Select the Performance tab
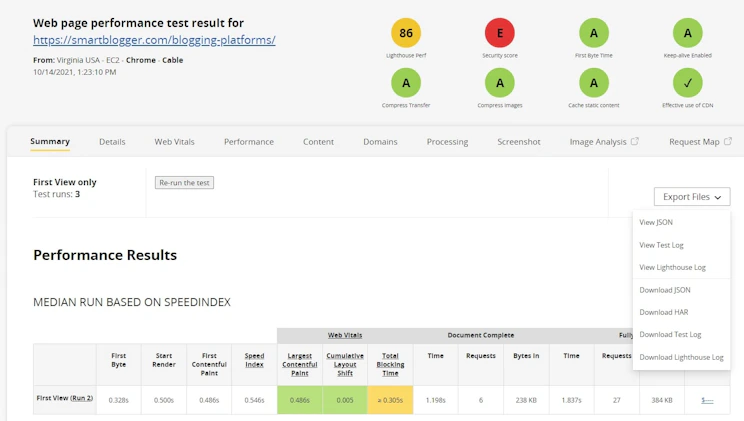This screenshot has width=744, height=421. click(x=249, y=141)
